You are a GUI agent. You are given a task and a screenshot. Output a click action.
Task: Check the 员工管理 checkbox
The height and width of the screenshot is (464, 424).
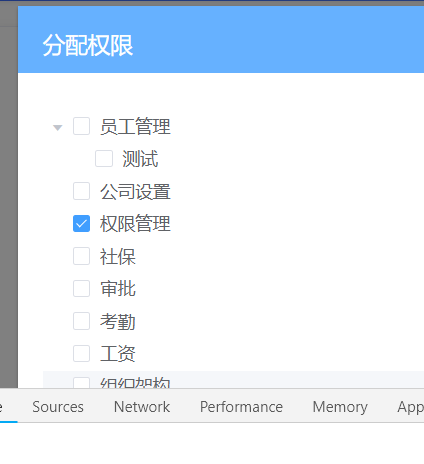coord(81,126)
